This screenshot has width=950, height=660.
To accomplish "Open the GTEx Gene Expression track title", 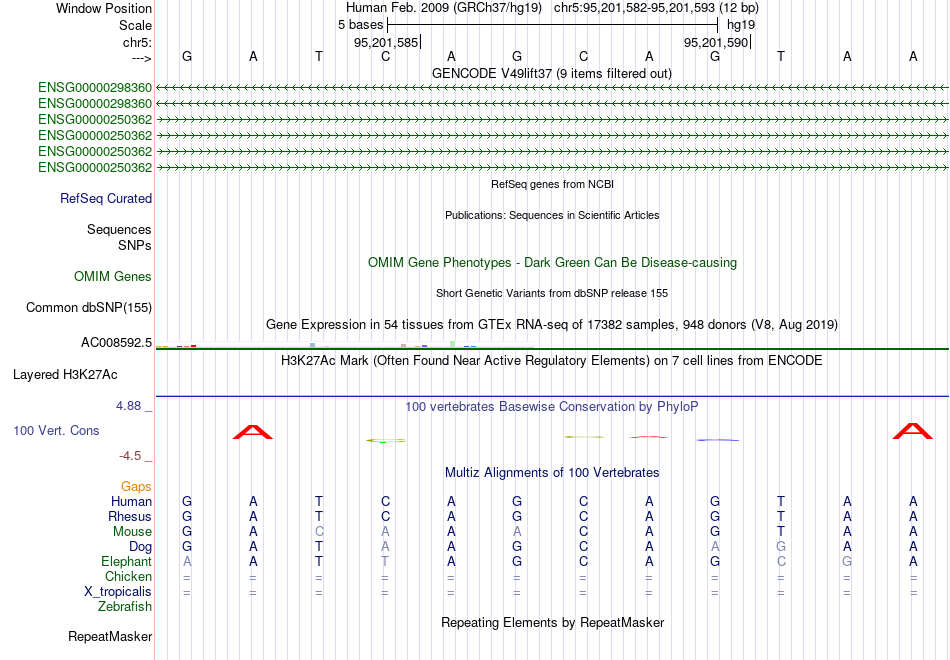I will 552,324.
